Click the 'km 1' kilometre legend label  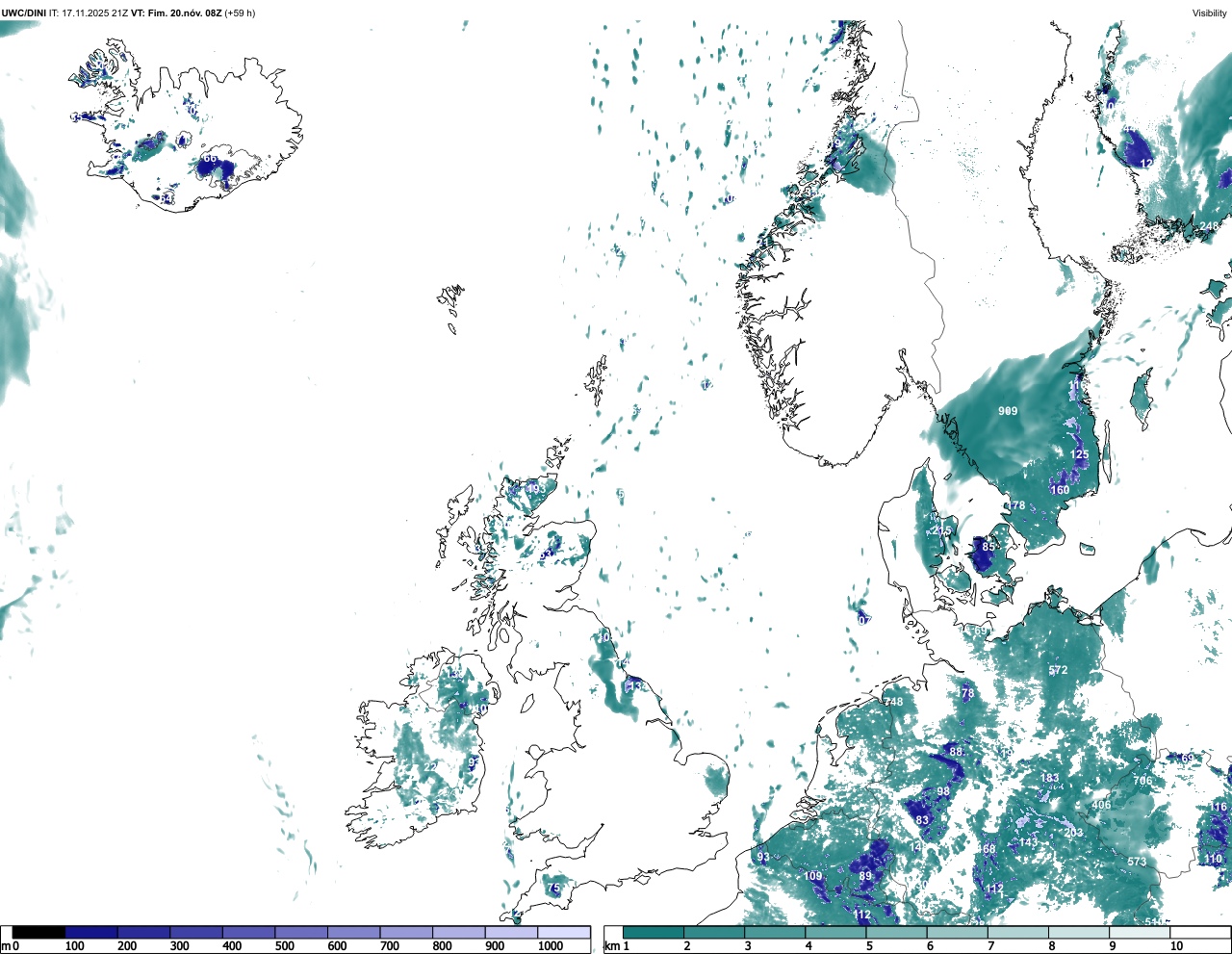[x=617, y=946]
